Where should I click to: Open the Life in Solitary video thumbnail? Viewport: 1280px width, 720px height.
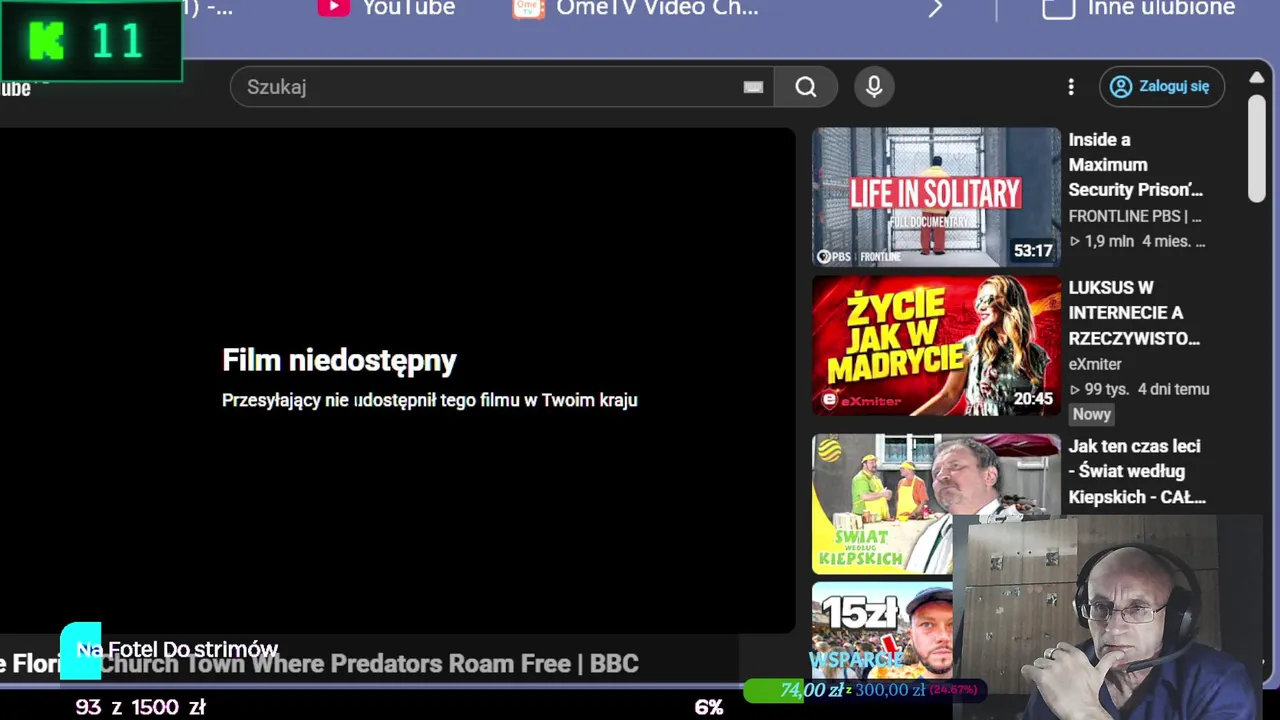click(x=936, y=196)
